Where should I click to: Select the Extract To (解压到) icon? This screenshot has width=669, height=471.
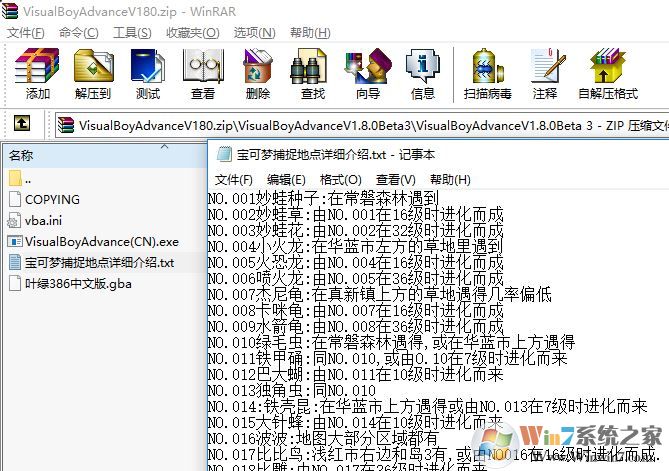[x=93, y=66]
